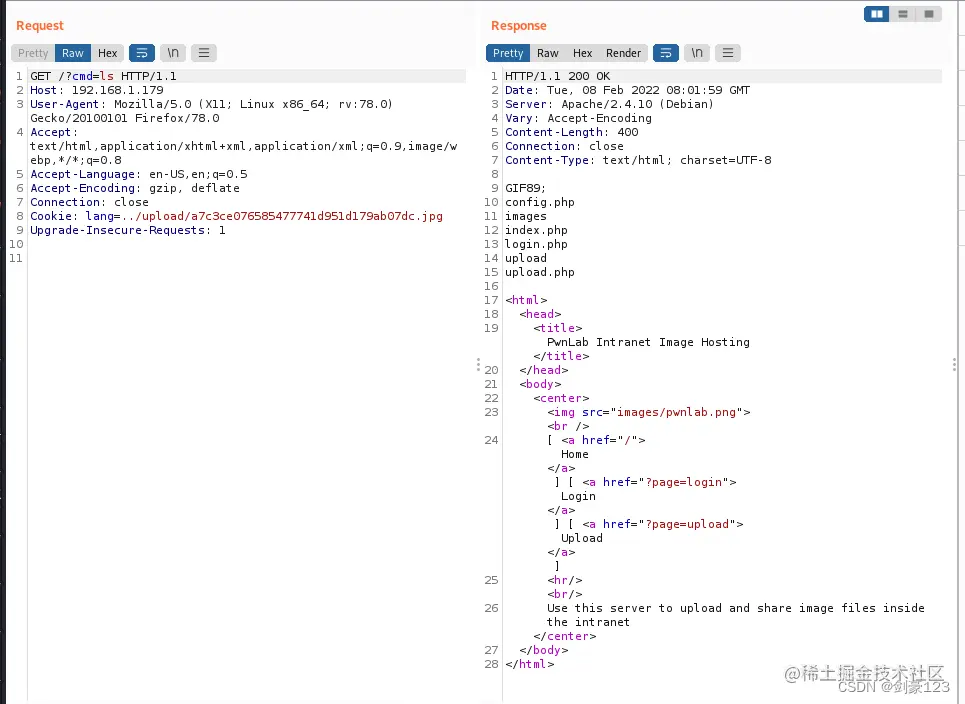
Task: Click the Cookie lang upload path value
Action: pyautogui.click(x=281, y=216)
